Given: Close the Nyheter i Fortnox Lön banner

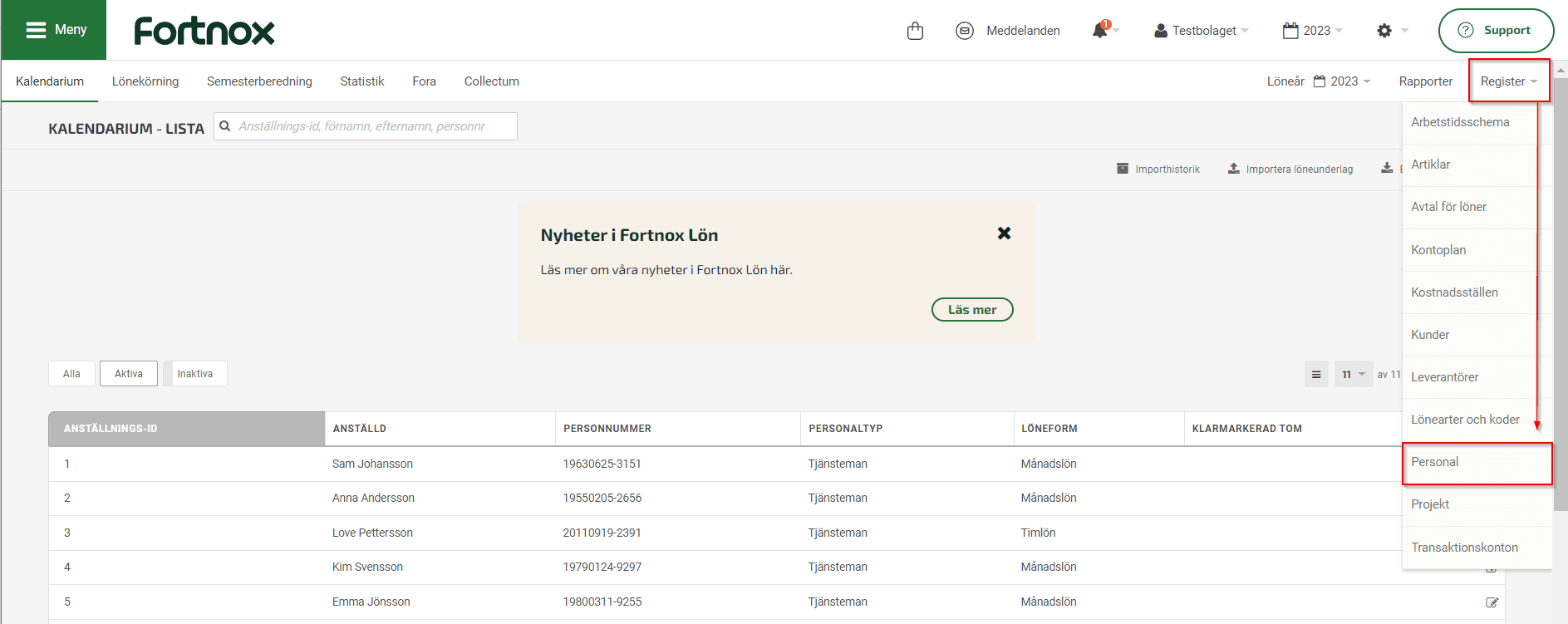Looking at the screenshot, I should tap(1004, 233).
